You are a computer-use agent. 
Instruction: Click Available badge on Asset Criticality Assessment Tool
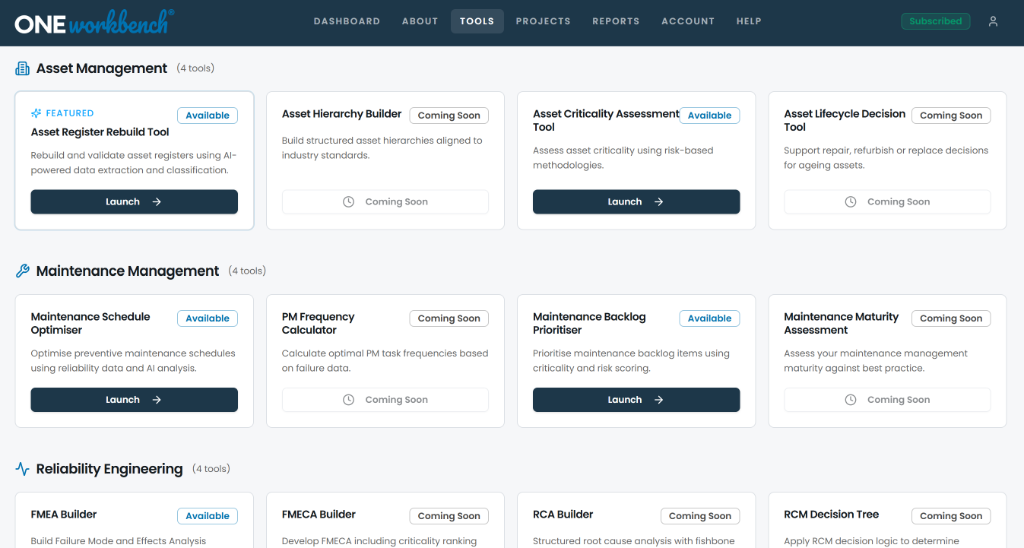coord(710,116)
